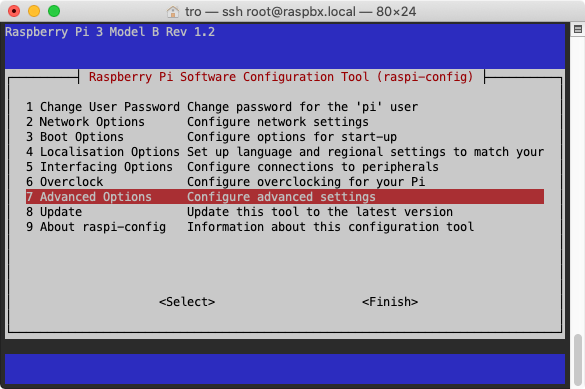Click window title 'ssh root@raspbx.local'
Screen dimensions: 585x389
pos(289,12)
